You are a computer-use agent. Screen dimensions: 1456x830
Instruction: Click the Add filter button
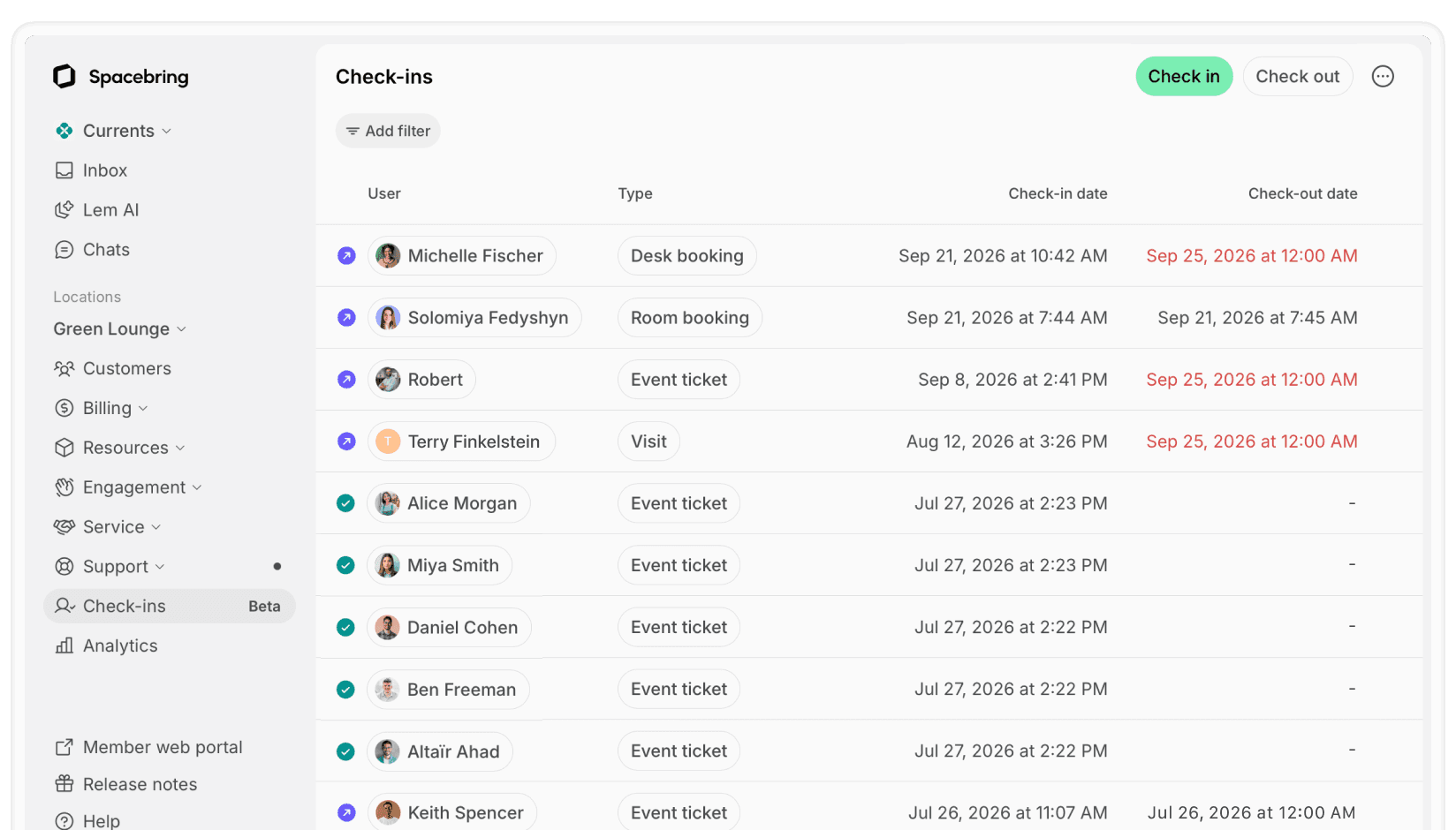tap(388, 131)
